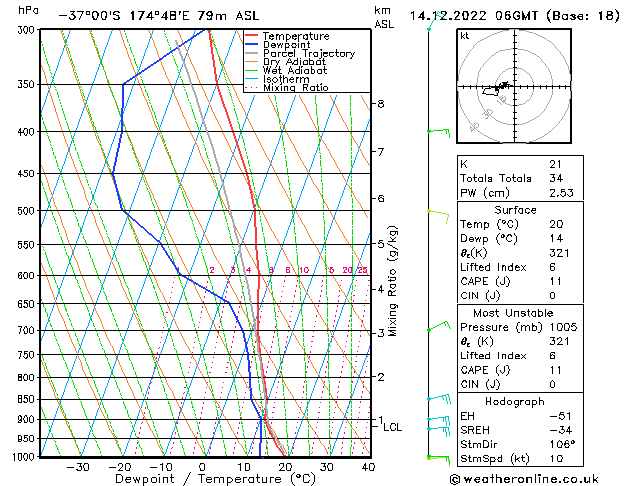The width and height of the screenshot is (629, 486).
Task: Click the hodograph wind circle plot
Action: coord(514,86)
